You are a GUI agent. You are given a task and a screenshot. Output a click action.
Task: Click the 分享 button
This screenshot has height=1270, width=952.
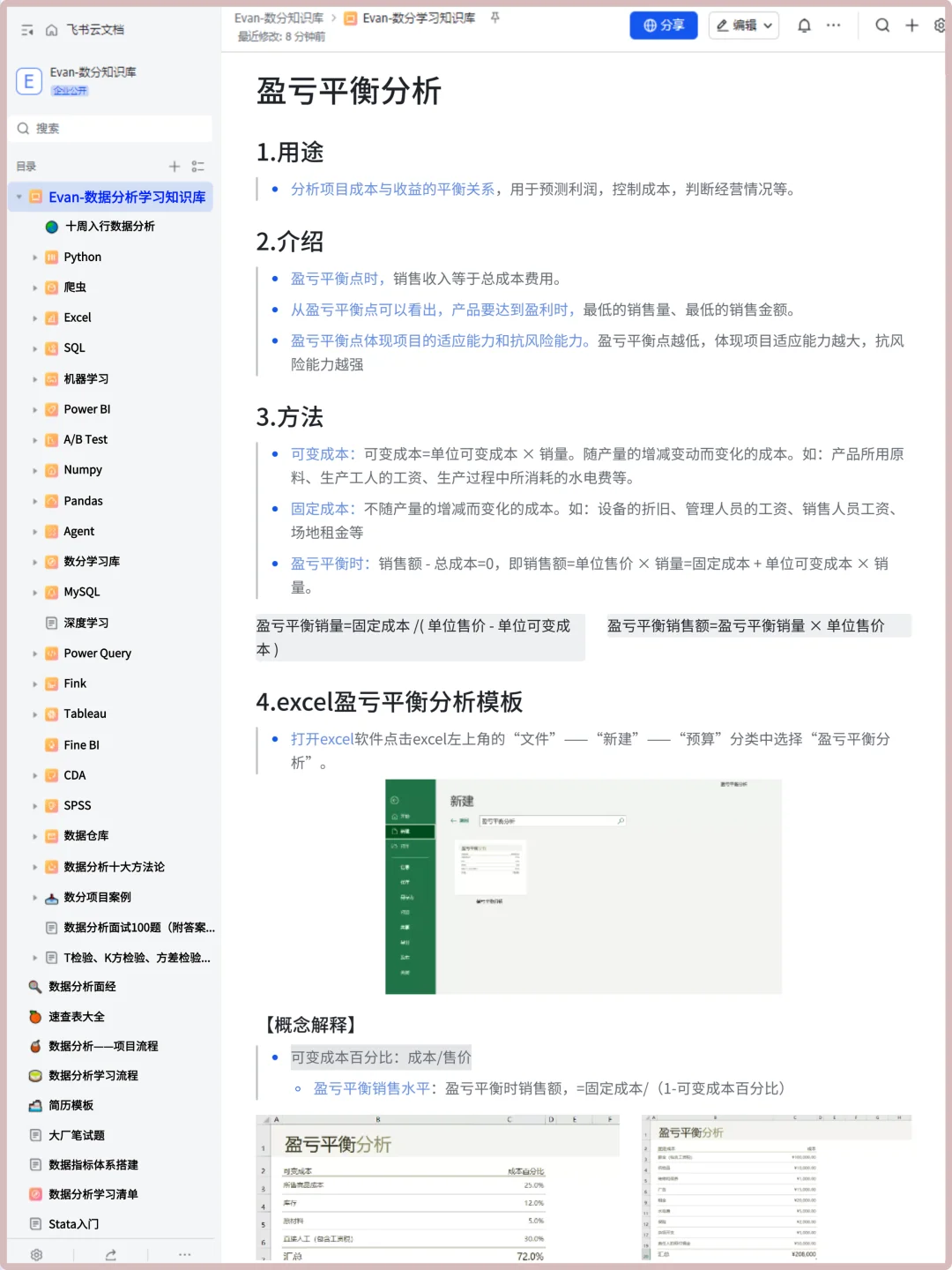[664, 26]
